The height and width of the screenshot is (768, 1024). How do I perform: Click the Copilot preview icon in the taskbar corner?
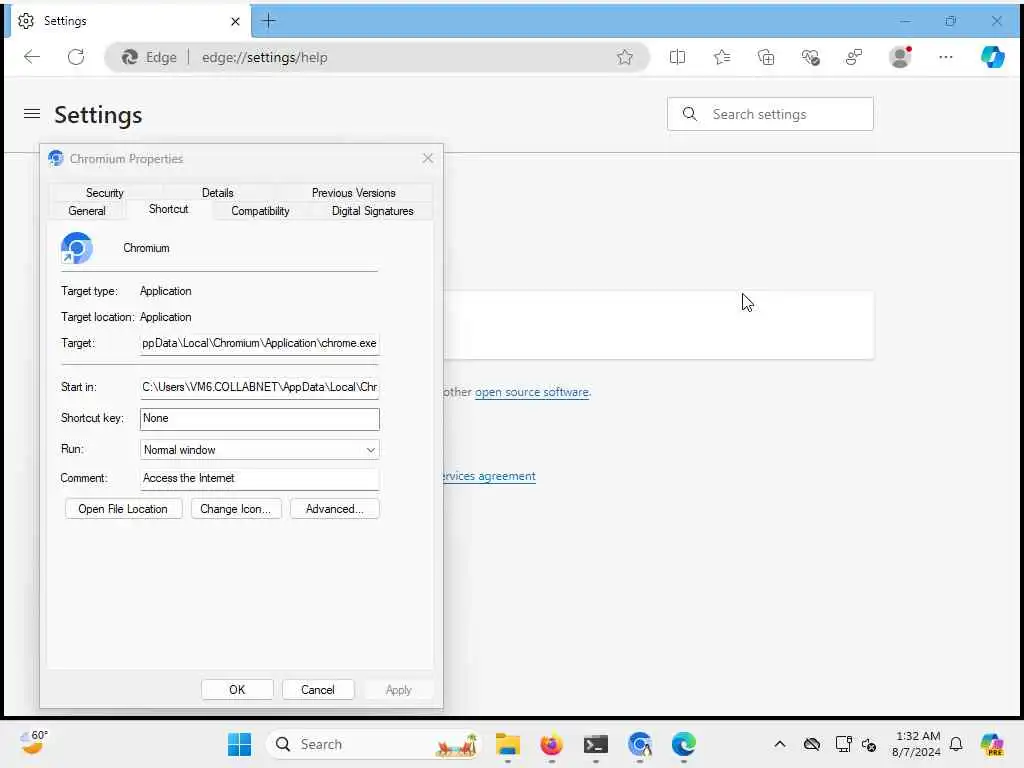pyautogui.click(x=992, y=744)
